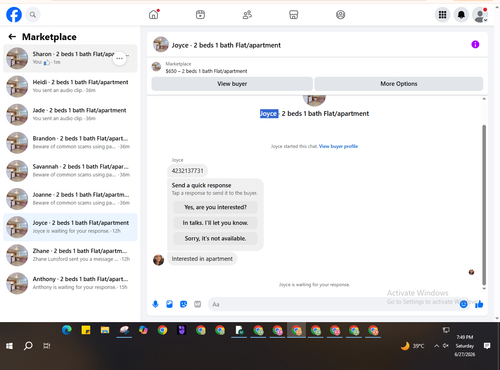500x370 pixels.
Task: Open Windows taskbar search
Action: click(x=28, y=346)
